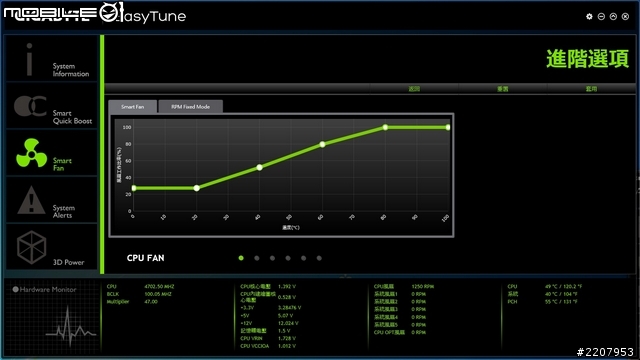Screen dimensions: 640x360
Task: Select the first green CPU FAN pager dot
Action: point(241,258)
